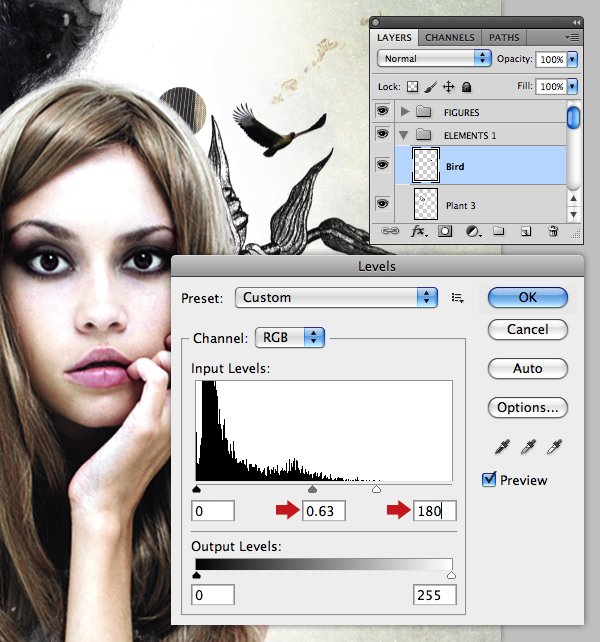Click the output highlights field 255
The image size is (600, 642).
[x=435, y=595]
